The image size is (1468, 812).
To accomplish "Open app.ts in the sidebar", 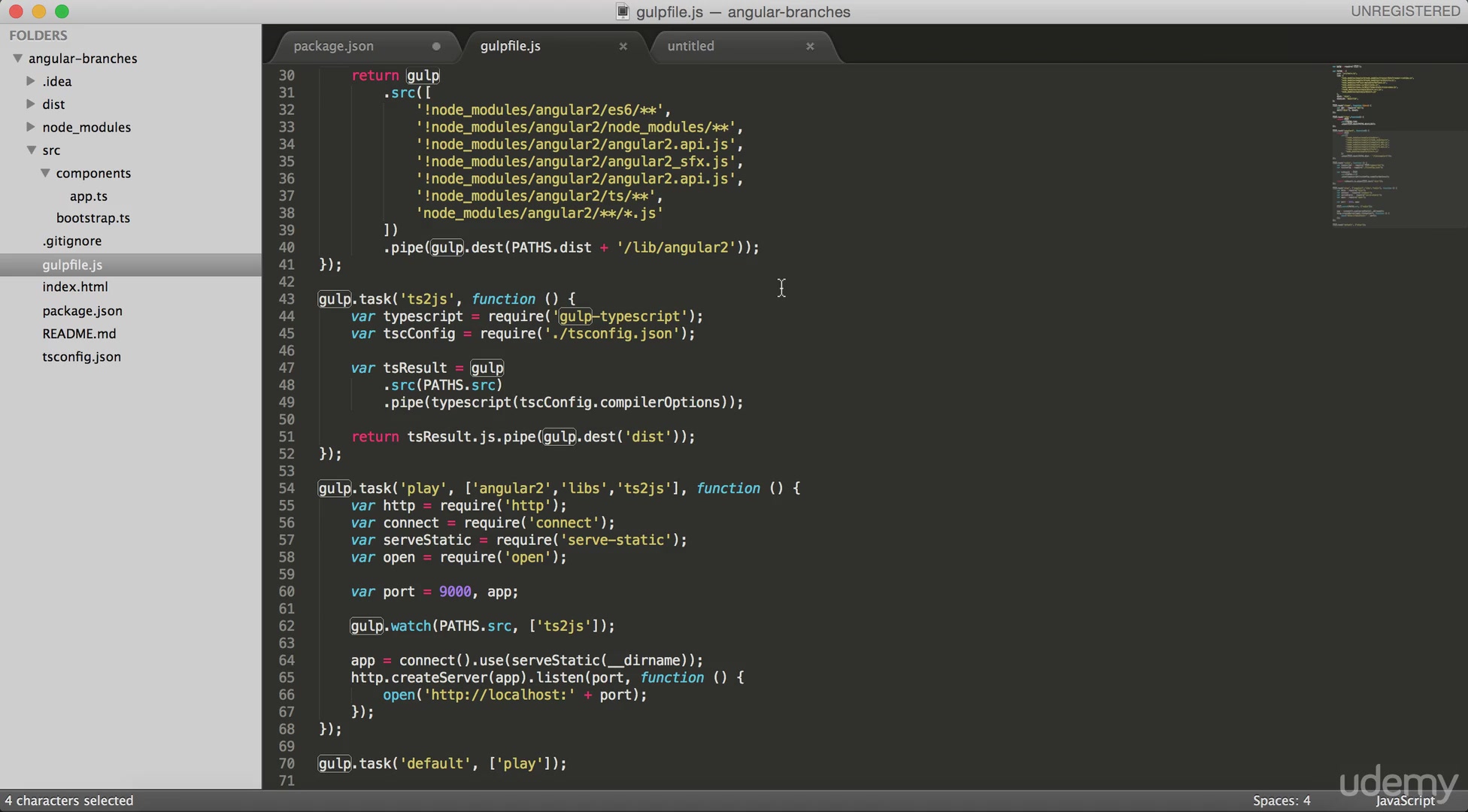I will [x=89, y=196].
